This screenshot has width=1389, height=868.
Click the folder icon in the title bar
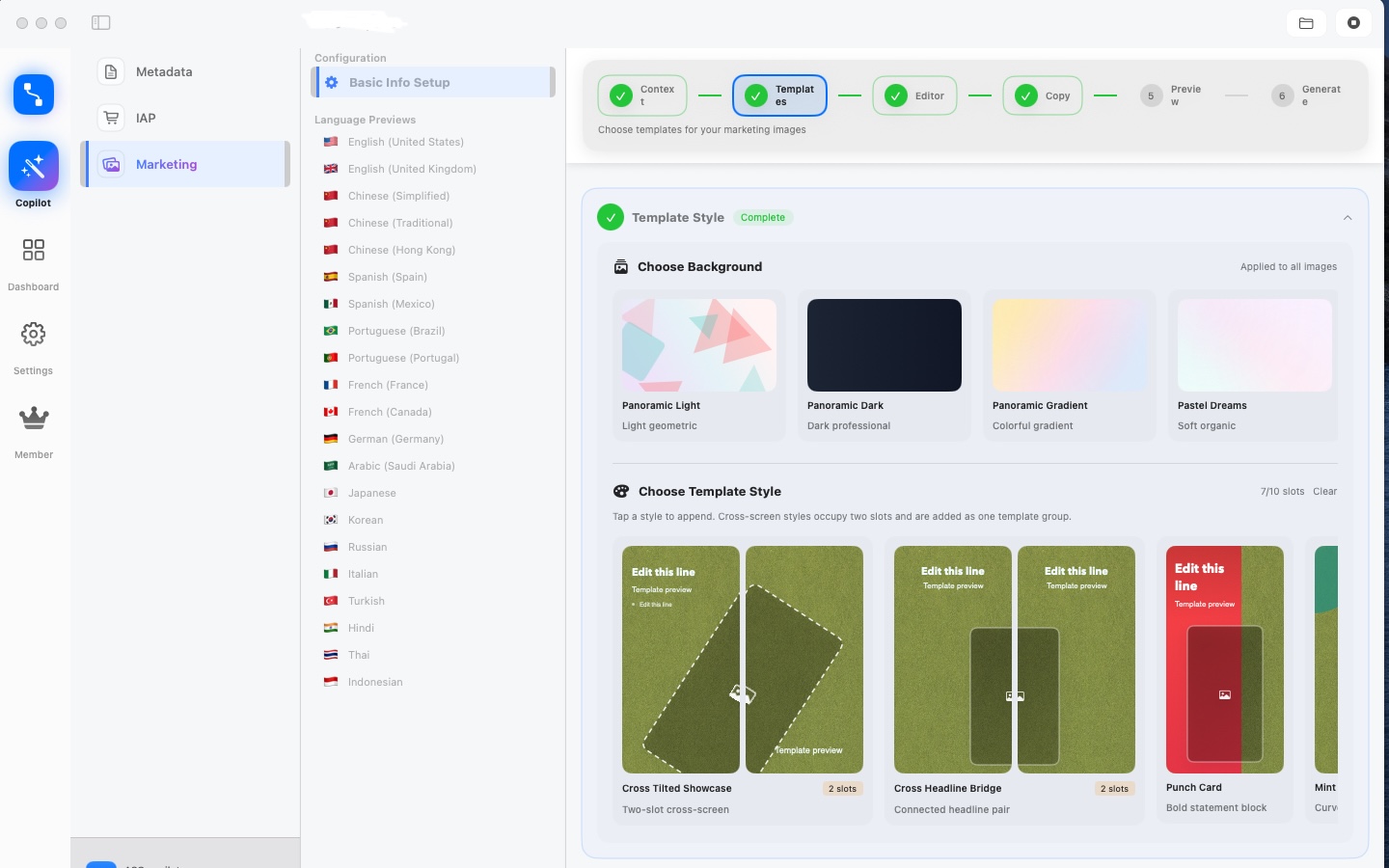(1306, 22)
